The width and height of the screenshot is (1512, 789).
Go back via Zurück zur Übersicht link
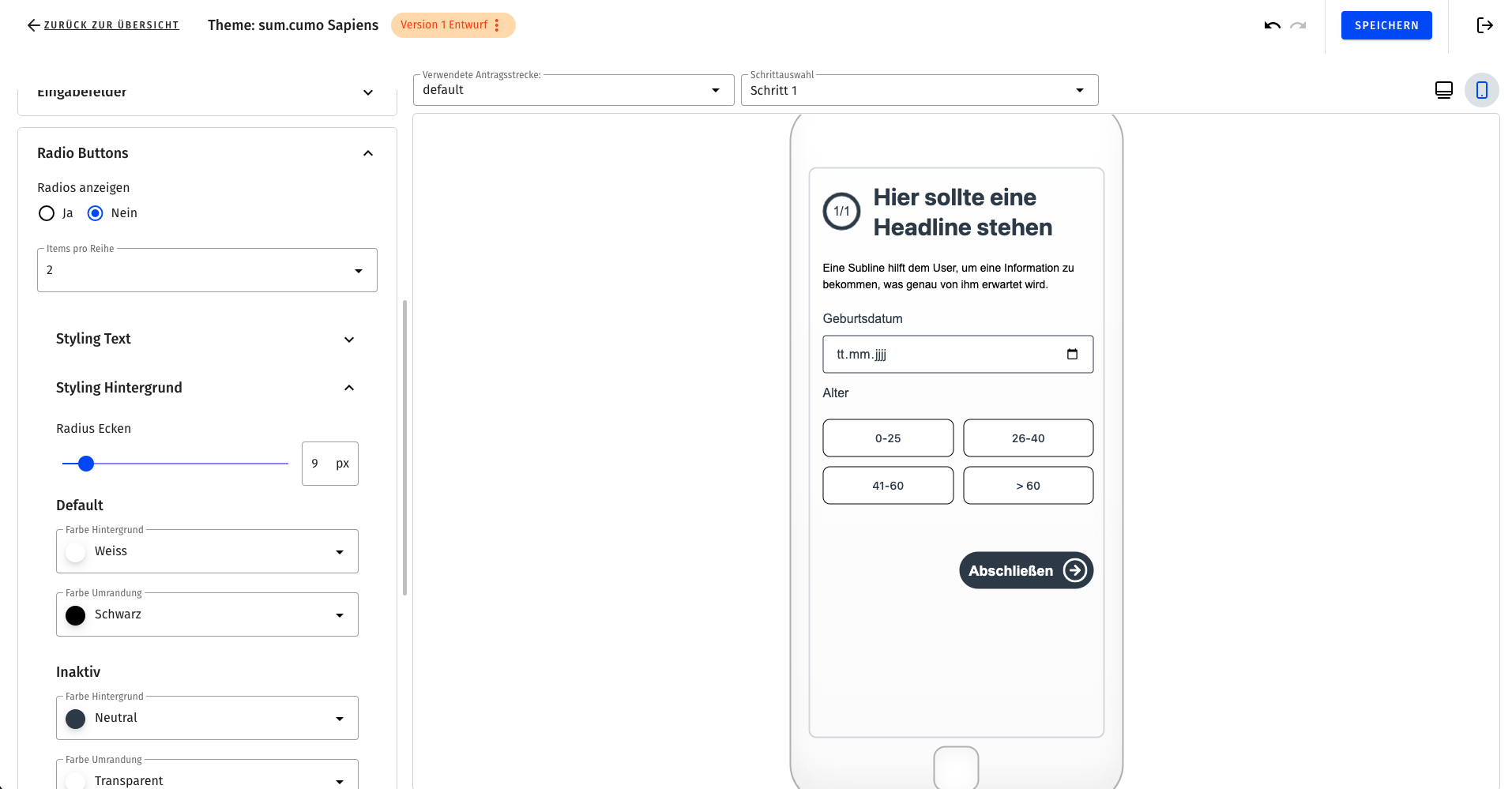point(111,25)
